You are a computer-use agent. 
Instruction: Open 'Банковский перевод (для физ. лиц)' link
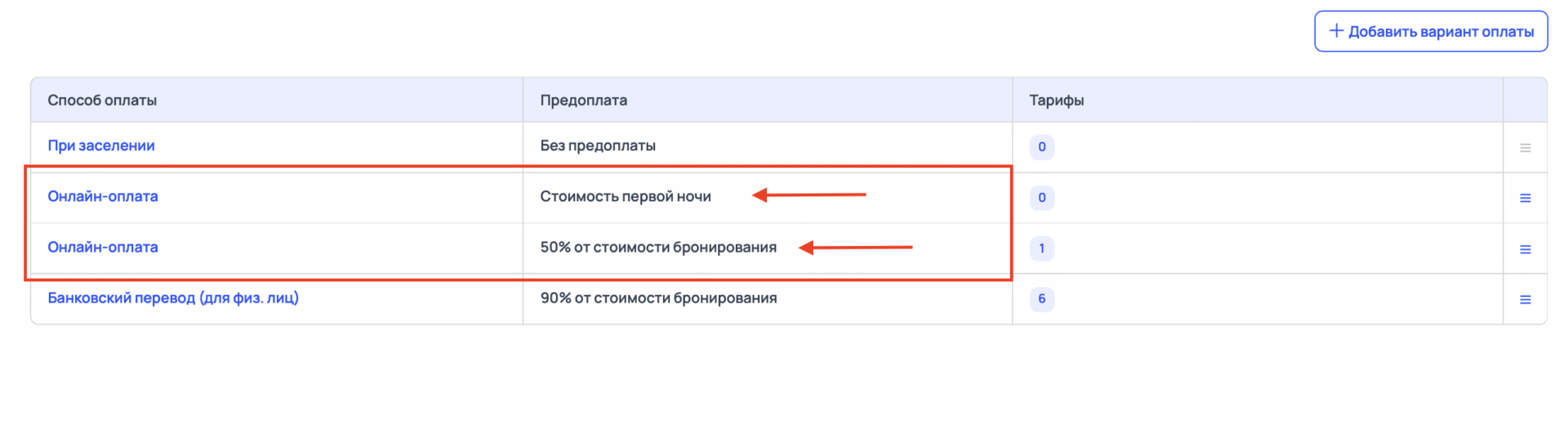click(173, 298)
